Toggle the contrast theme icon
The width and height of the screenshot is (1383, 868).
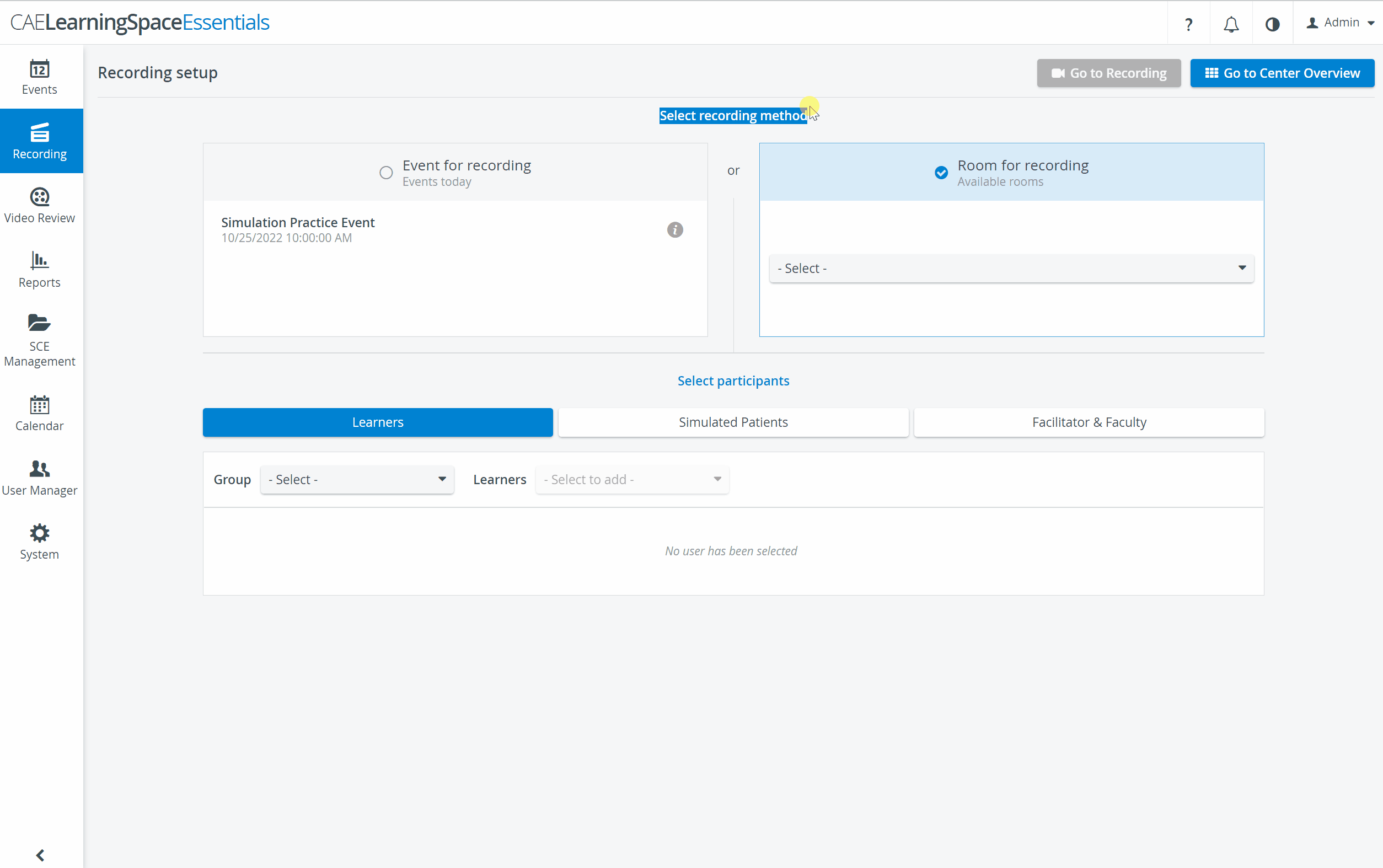[x=1272, y=24]
